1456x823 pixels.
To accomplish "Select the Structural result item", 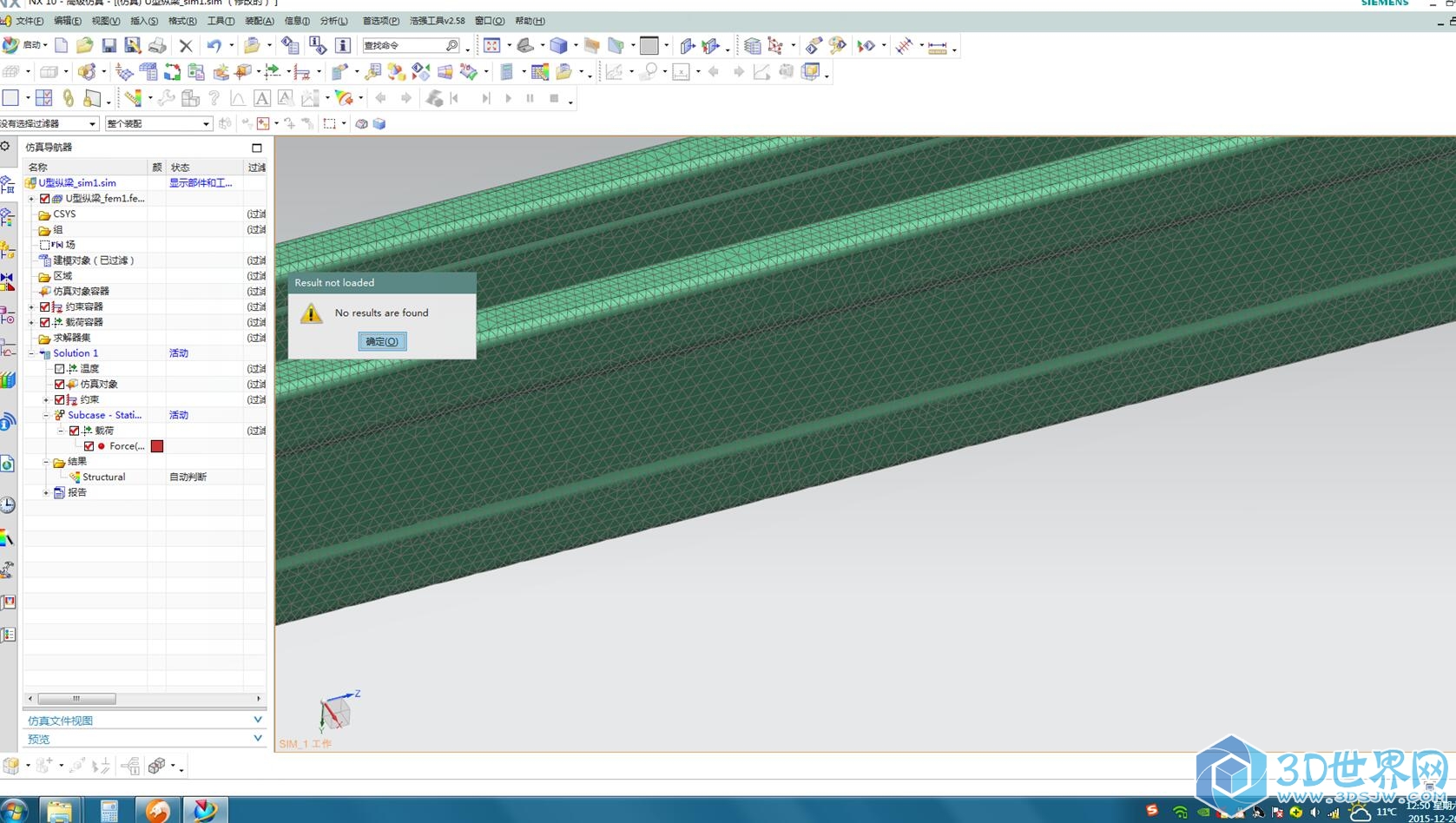I will 103,477.
